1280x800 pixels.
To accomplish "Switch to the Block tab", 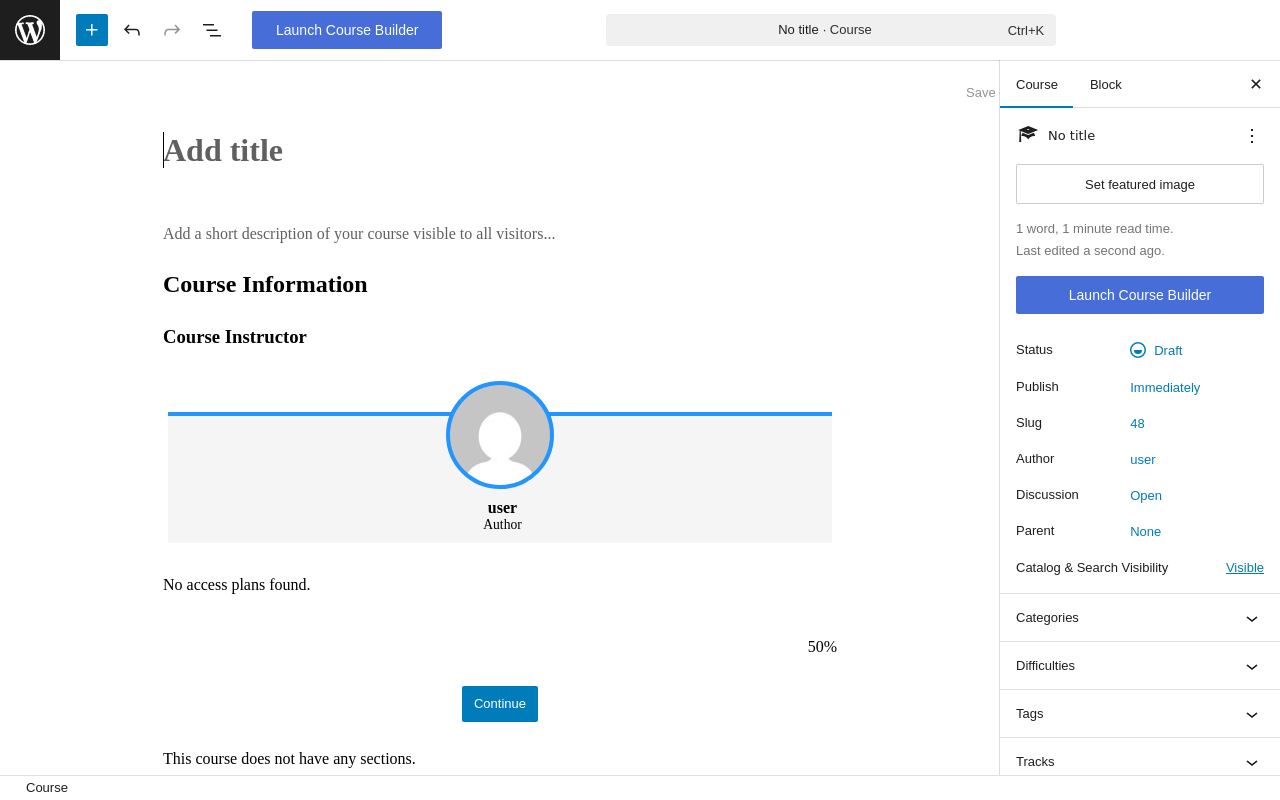I will click(1106, 85).
